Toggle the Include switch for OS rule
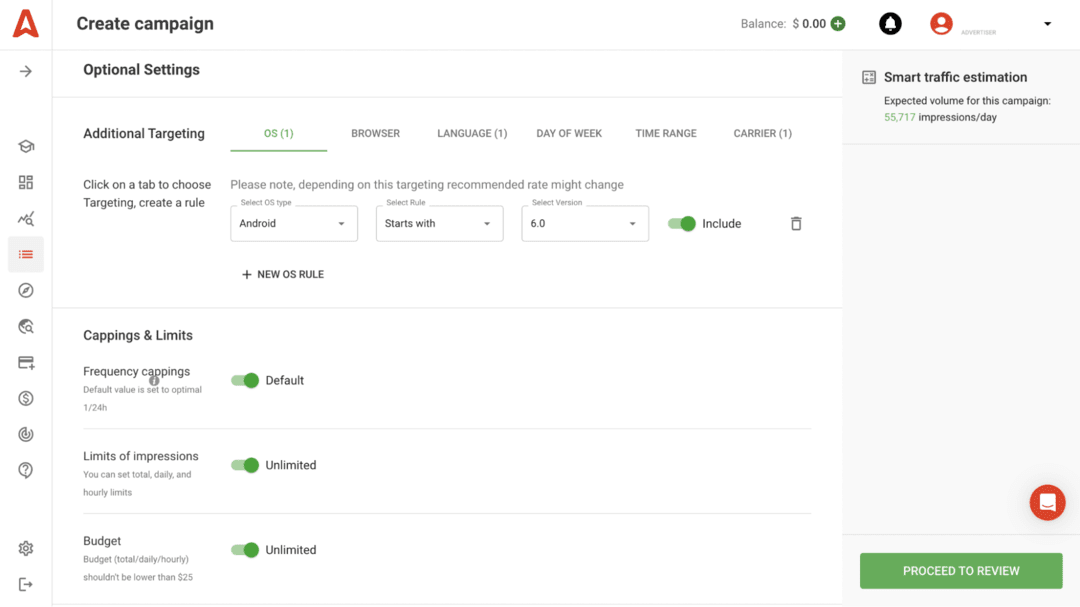1080x607 pixels. (x=682, y=224)
